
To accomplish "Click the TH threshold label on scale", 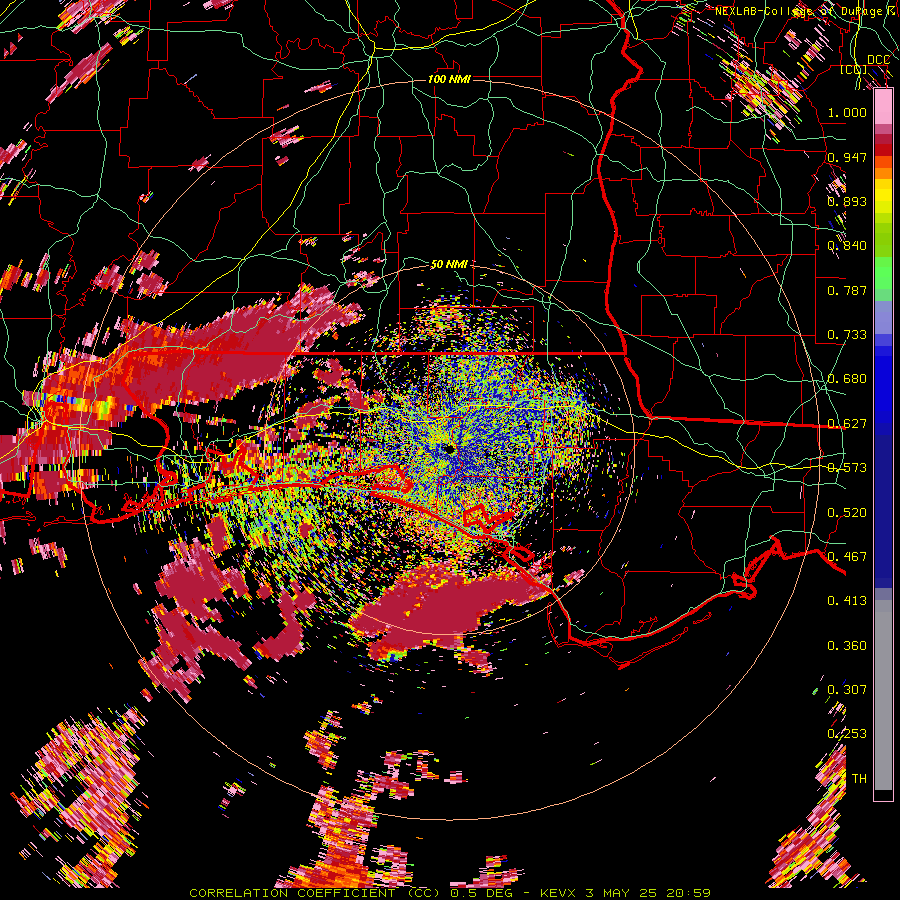I will click(x=859, y=779).
